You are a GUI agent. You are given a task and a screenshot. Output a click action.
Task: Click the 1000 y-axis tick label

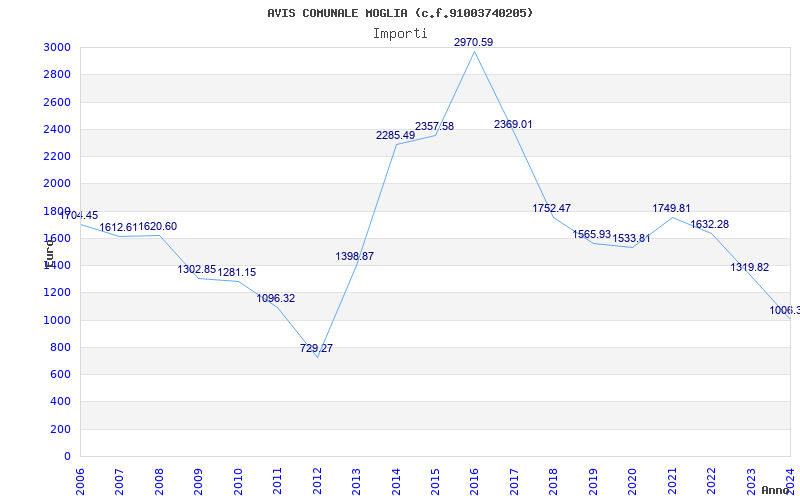click(57, 320)
